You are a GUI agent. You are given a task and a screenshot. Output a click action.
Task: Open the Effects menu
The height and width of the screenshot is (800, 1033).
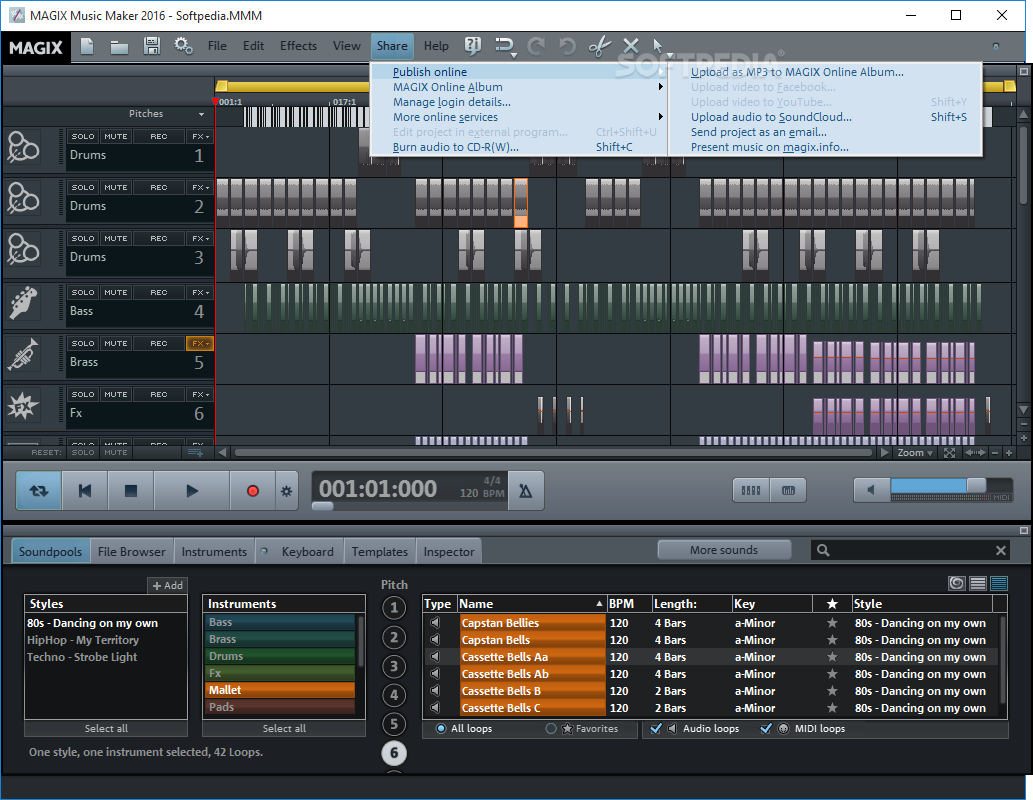point(298,45)
